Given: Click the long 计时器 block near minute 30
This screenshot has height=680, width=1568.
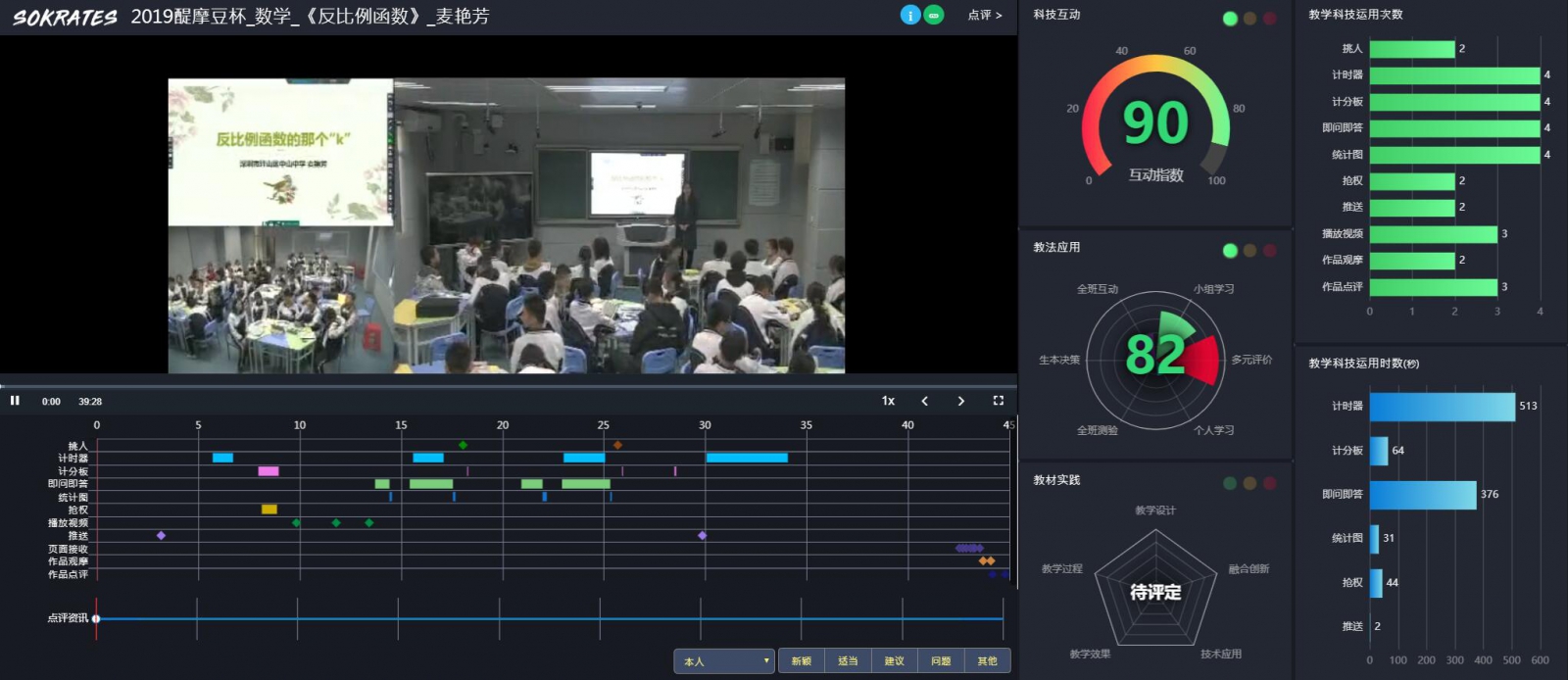Looking at the screenshot, I should 747,458.
